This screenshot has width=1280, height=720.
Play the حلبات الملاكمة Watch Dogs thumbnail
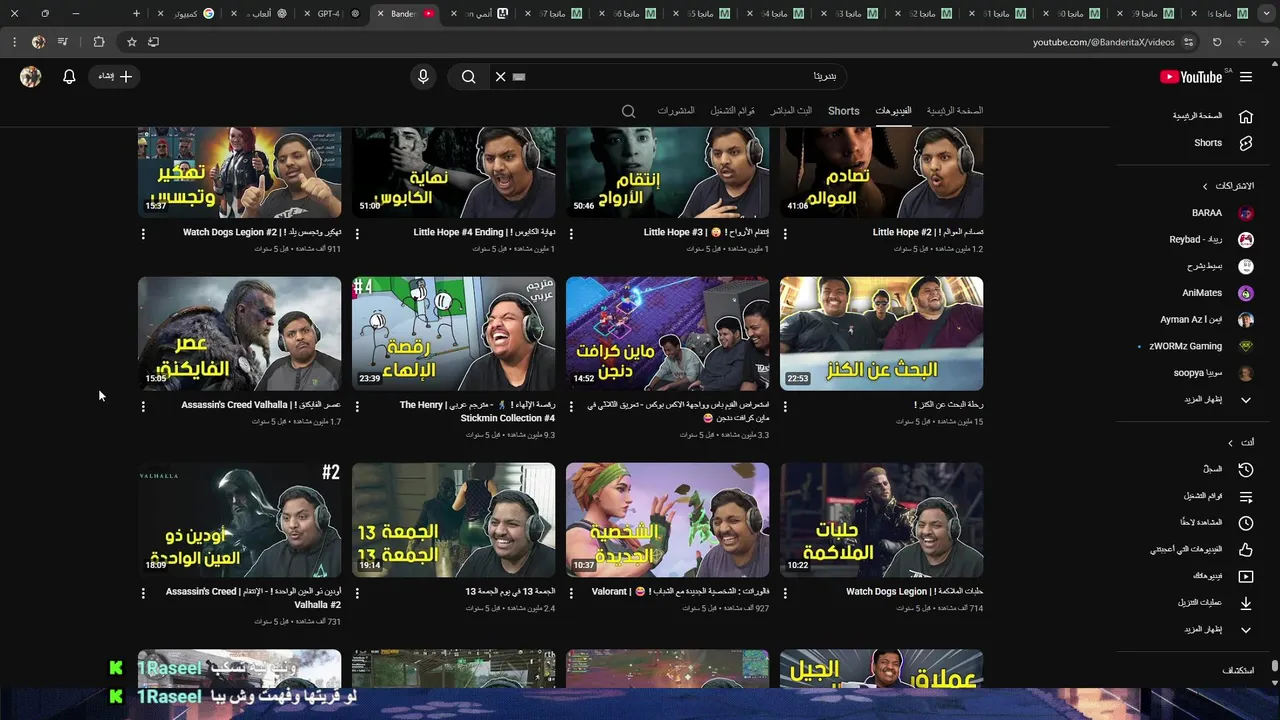[881, 520]
